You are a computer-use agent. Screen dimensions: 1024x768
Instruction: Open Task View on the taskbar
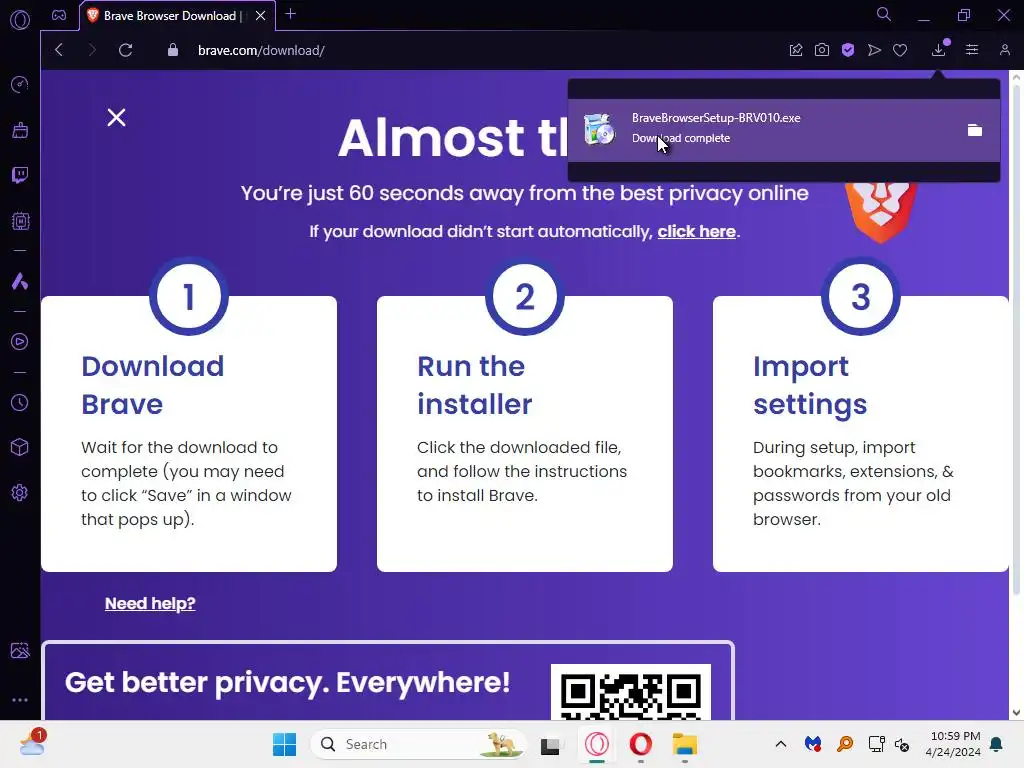click(550, 744)
